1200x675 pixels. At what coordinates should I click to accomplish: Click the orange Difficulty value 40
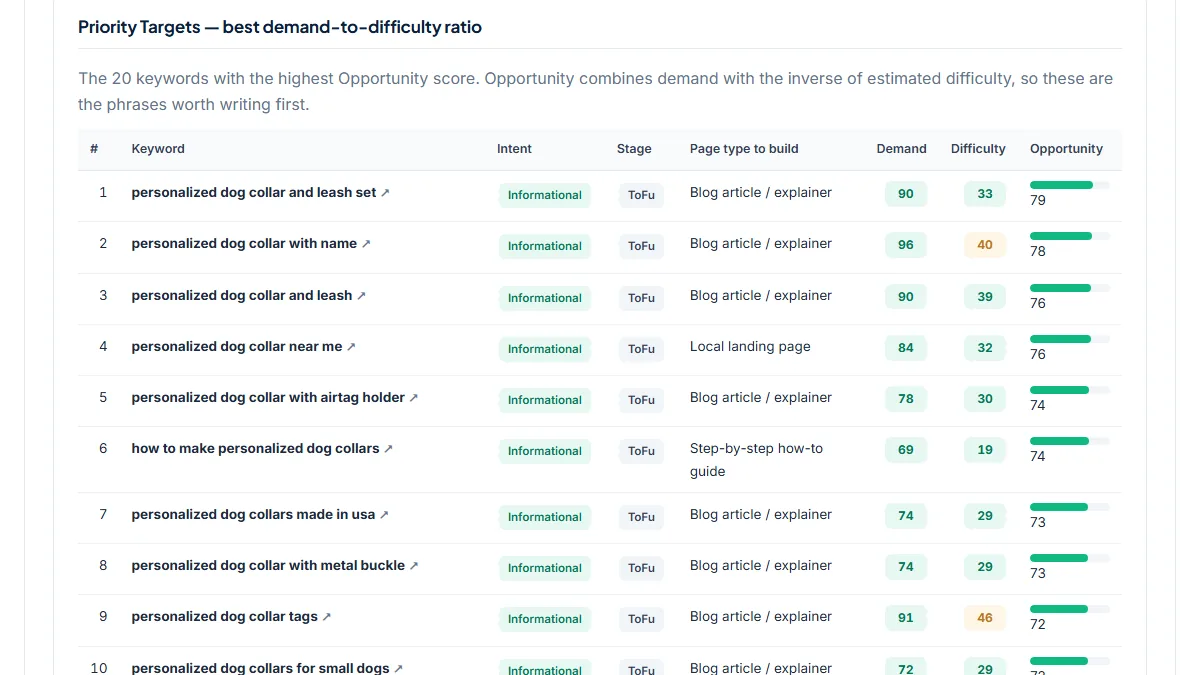pyautogui.click(x=985, y=245)
